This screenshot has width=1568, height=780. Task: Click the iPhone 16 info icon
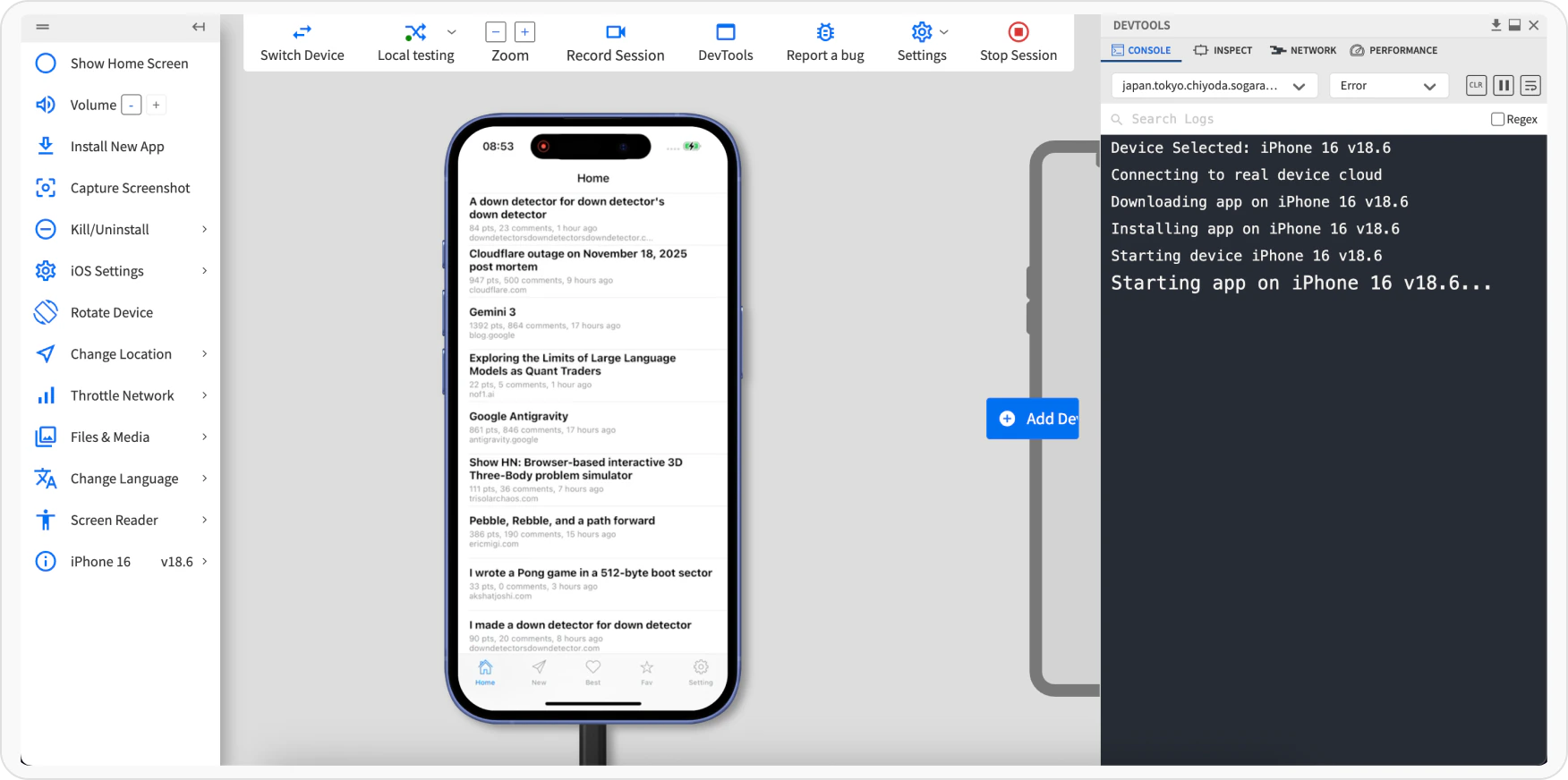coord(46,562)
